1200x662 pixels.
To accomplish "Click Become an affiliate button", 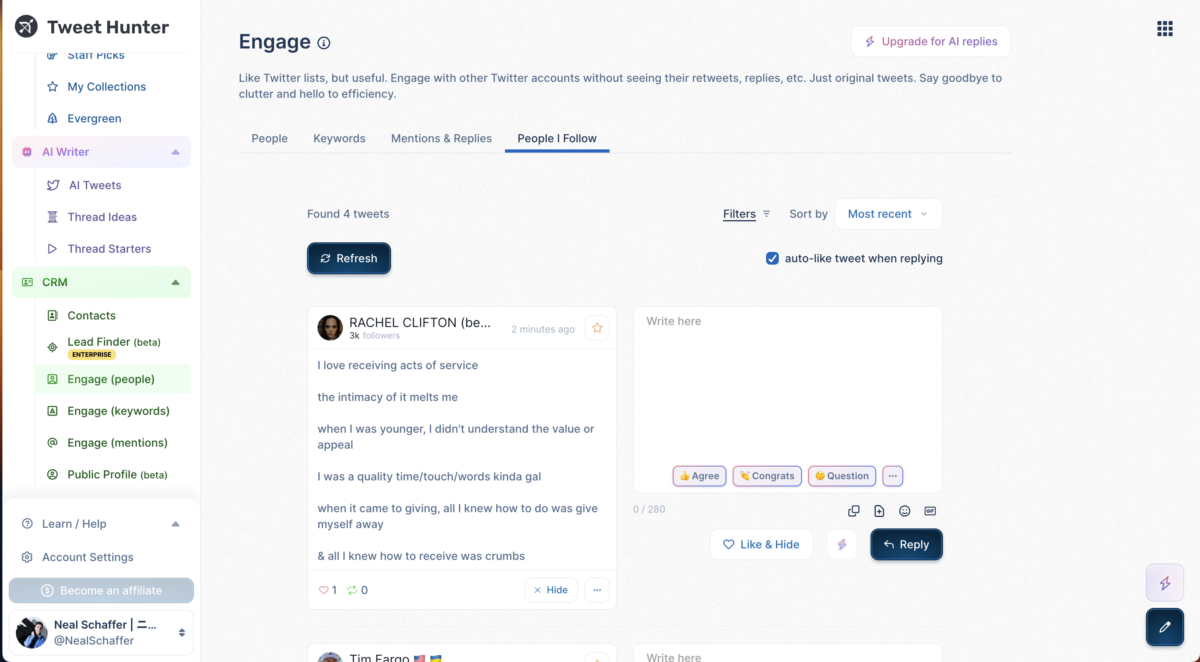I will pyautogui.click(x=101, y=590).
